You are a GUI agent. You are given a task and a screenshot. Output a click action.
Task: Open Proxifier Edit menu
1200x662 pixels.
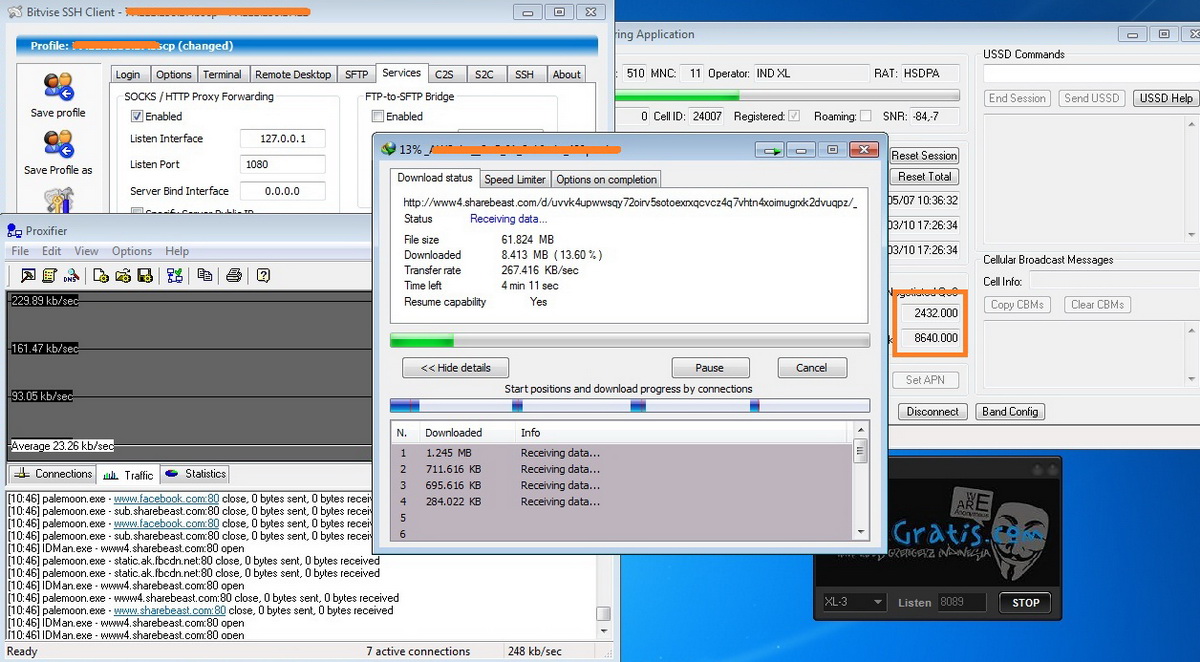[x=51, y=251]
